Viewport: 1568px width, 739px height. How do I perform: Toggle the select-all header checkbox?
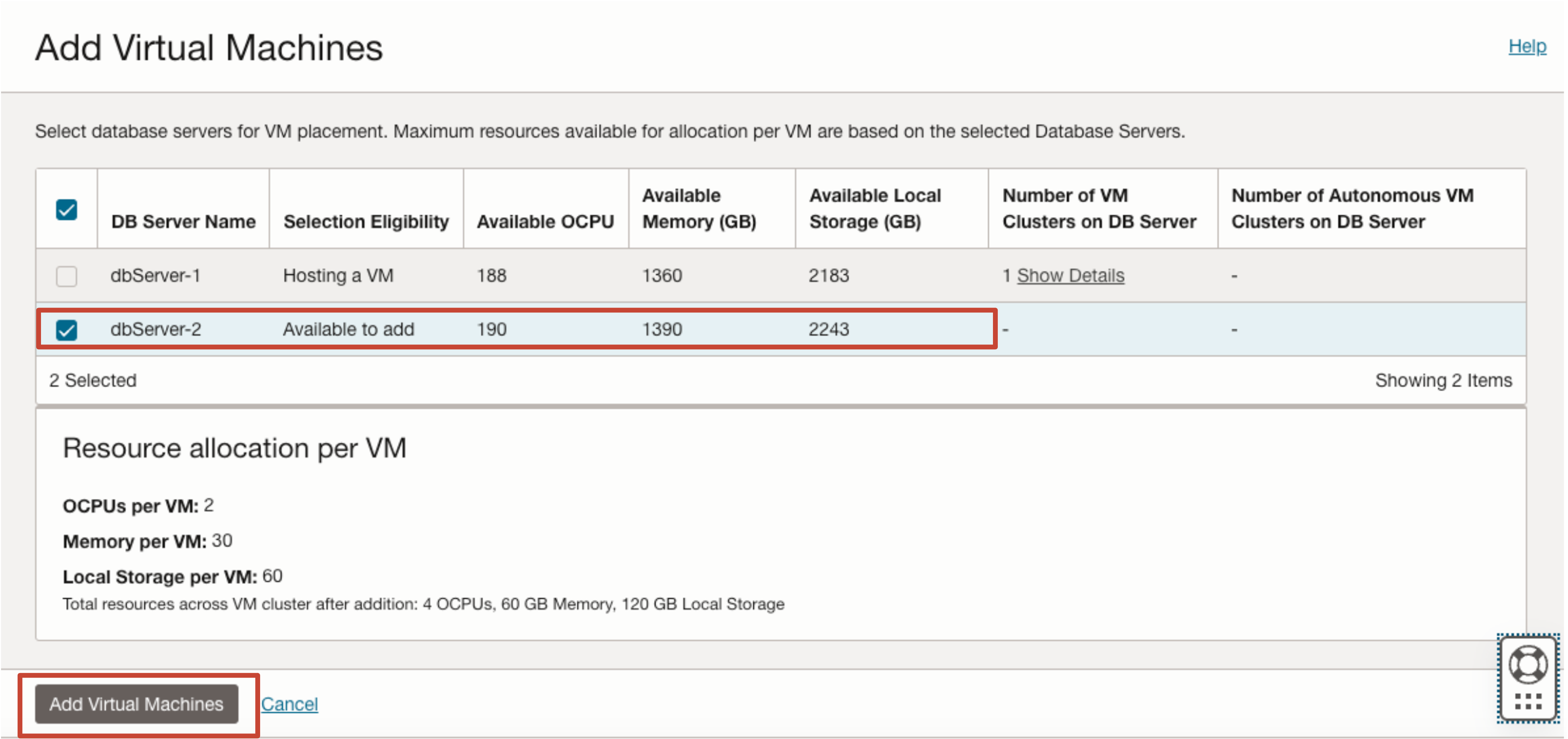point(66,210)
